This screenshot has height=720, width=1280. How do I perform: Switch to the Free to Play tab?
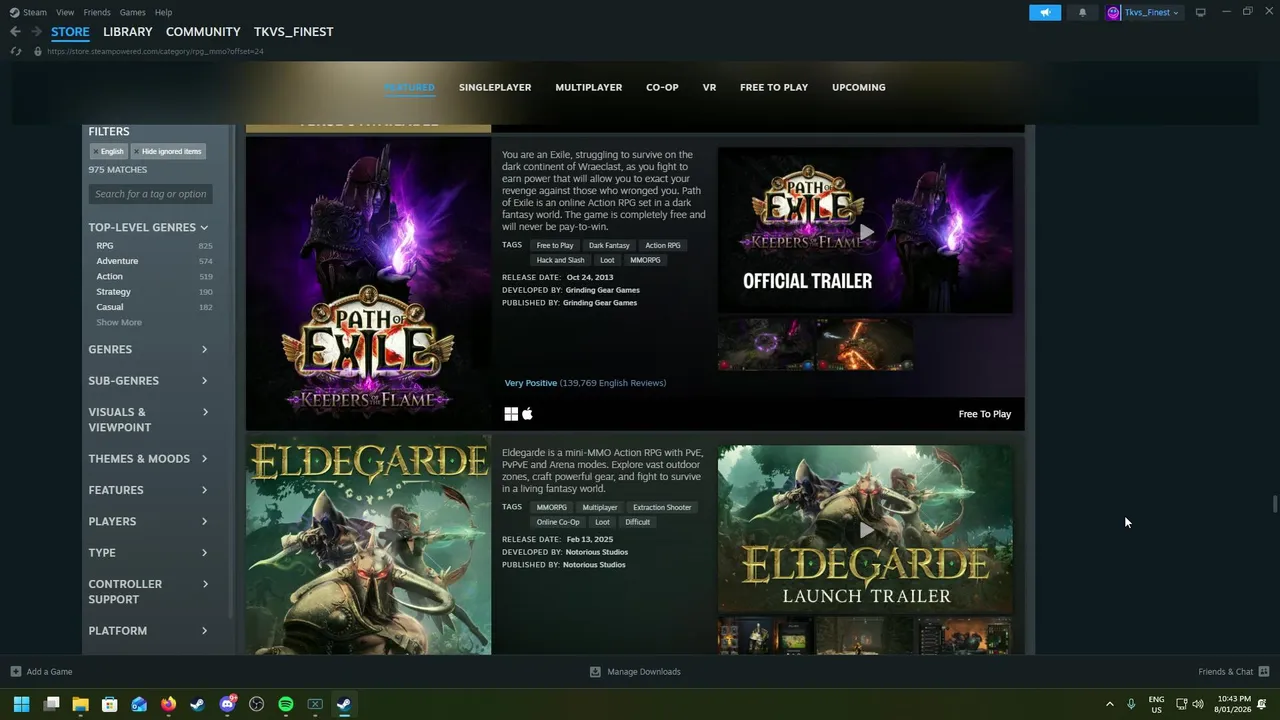tap(774, 87)
